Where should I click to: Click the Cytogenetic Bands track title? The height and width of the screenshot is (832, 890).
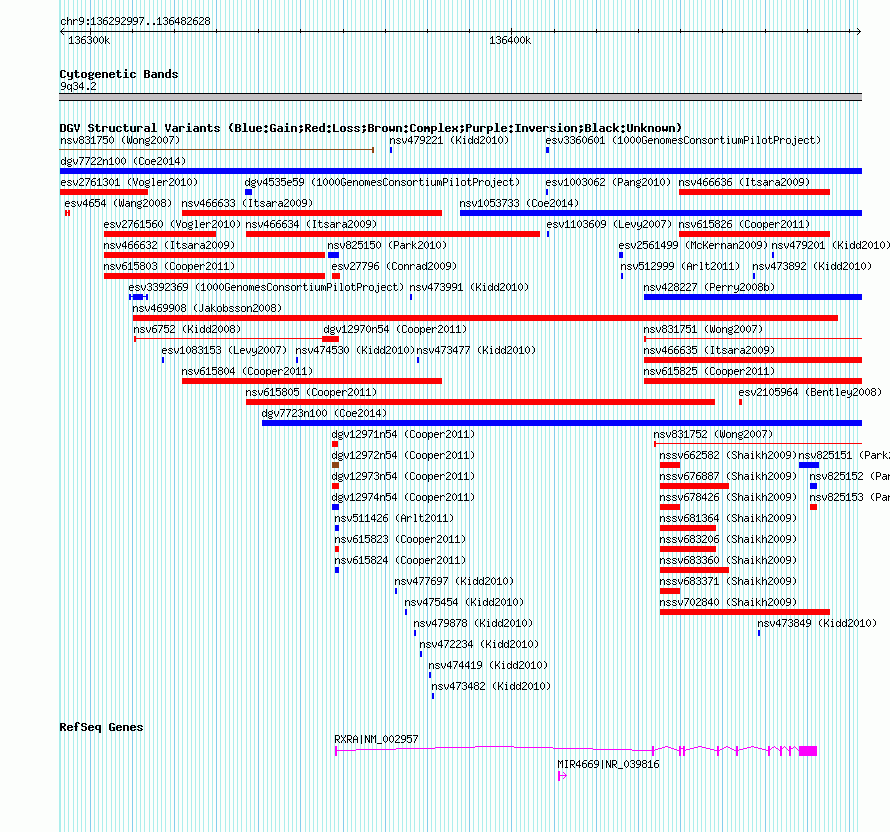(119, 74)
